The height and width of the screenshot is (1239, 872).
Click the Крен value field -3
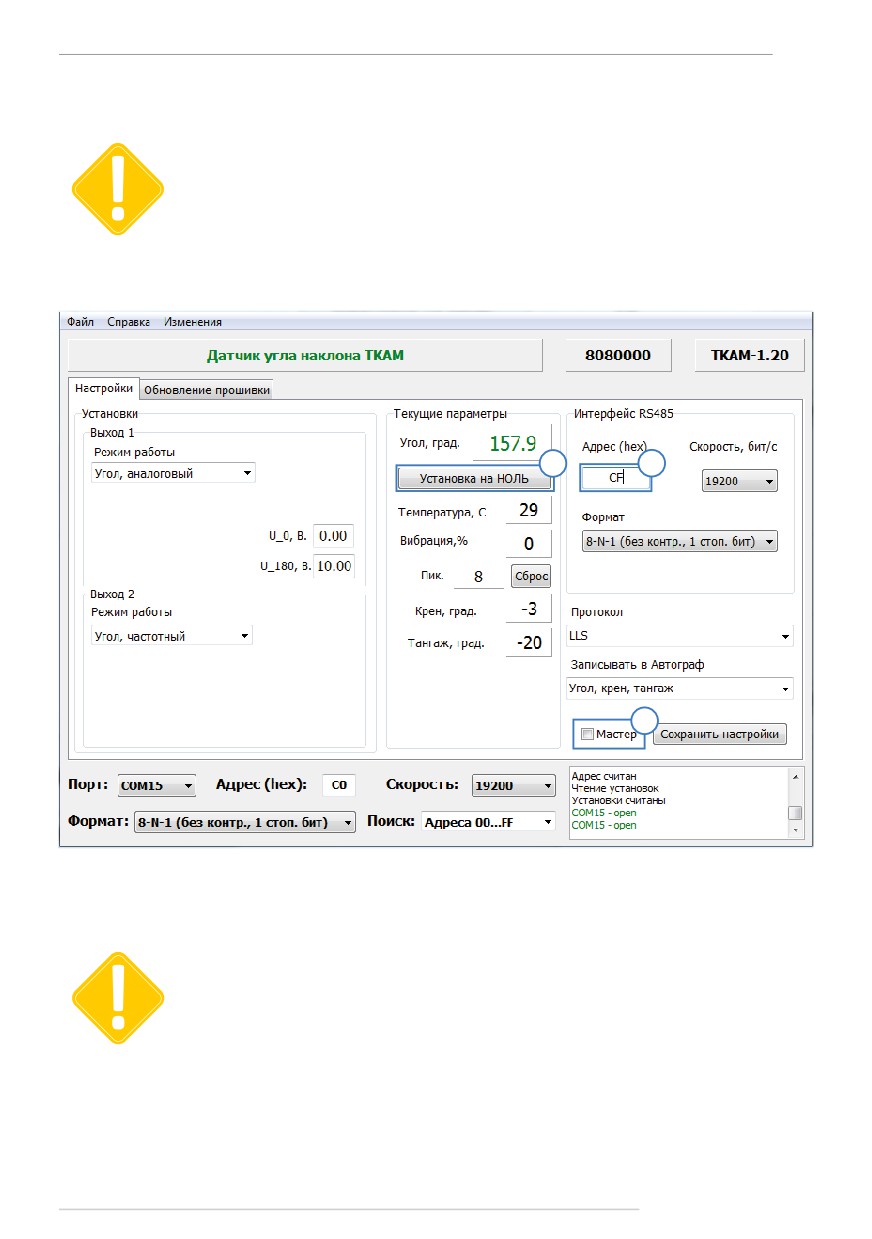coord(529,609)
